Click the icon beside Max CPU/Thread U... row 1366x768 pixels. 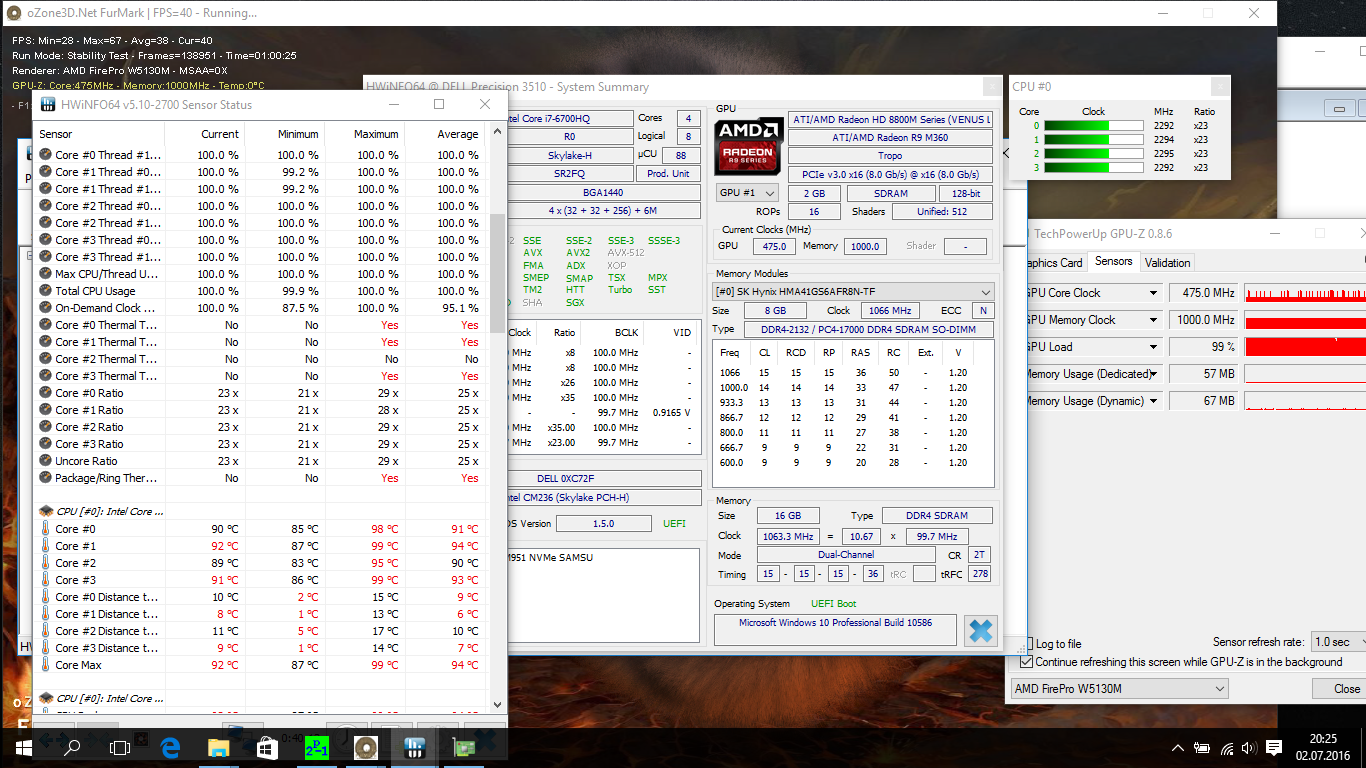(45, 274)
